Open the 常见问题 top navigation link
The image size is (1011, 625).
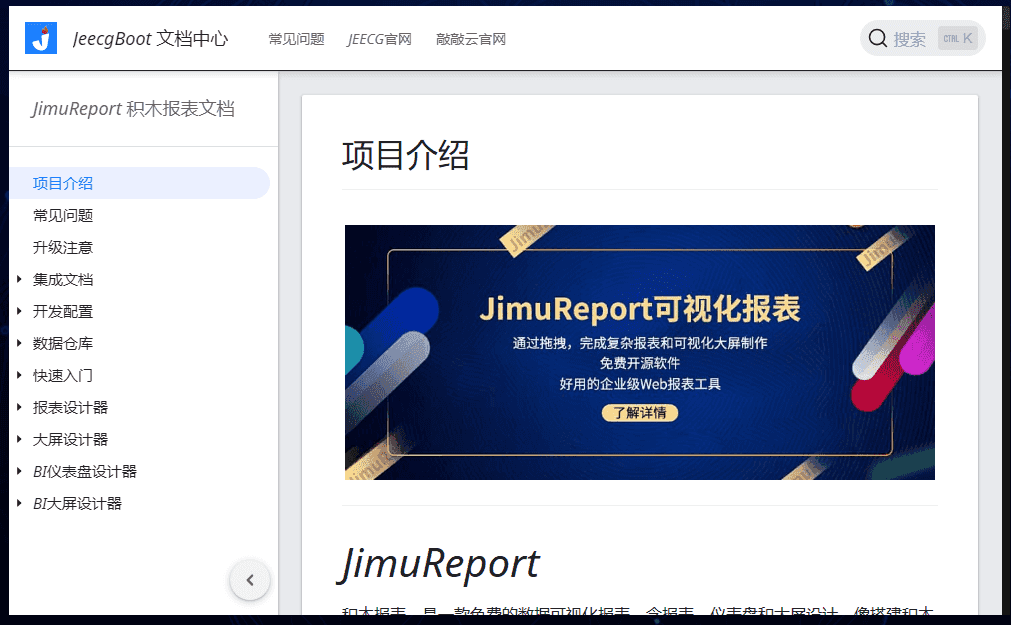[297, 39]
